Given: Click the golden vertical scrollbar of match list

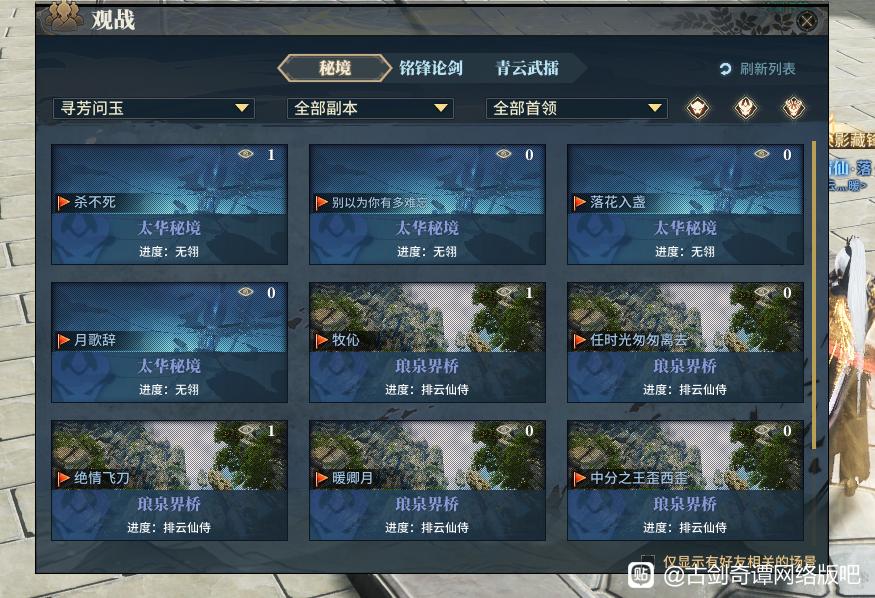Looking at the screenshot, I should (814, 295).
